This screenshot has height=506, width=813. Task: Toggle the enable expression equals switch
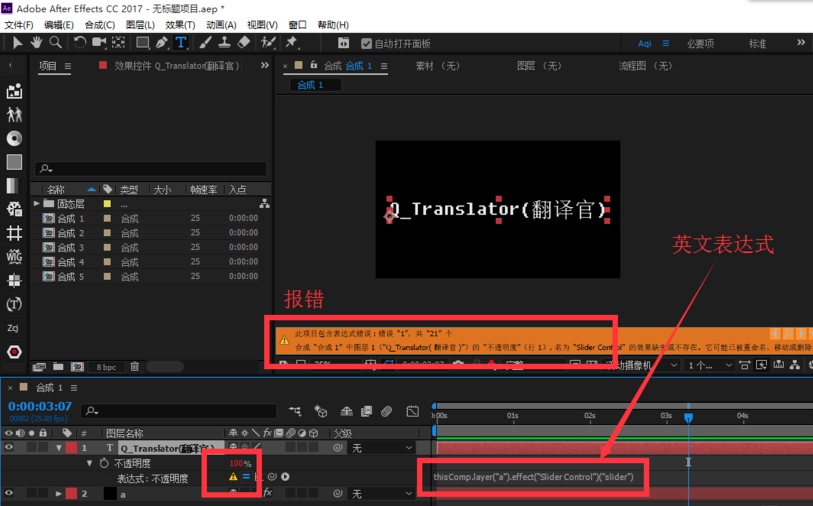coord(246,476)
